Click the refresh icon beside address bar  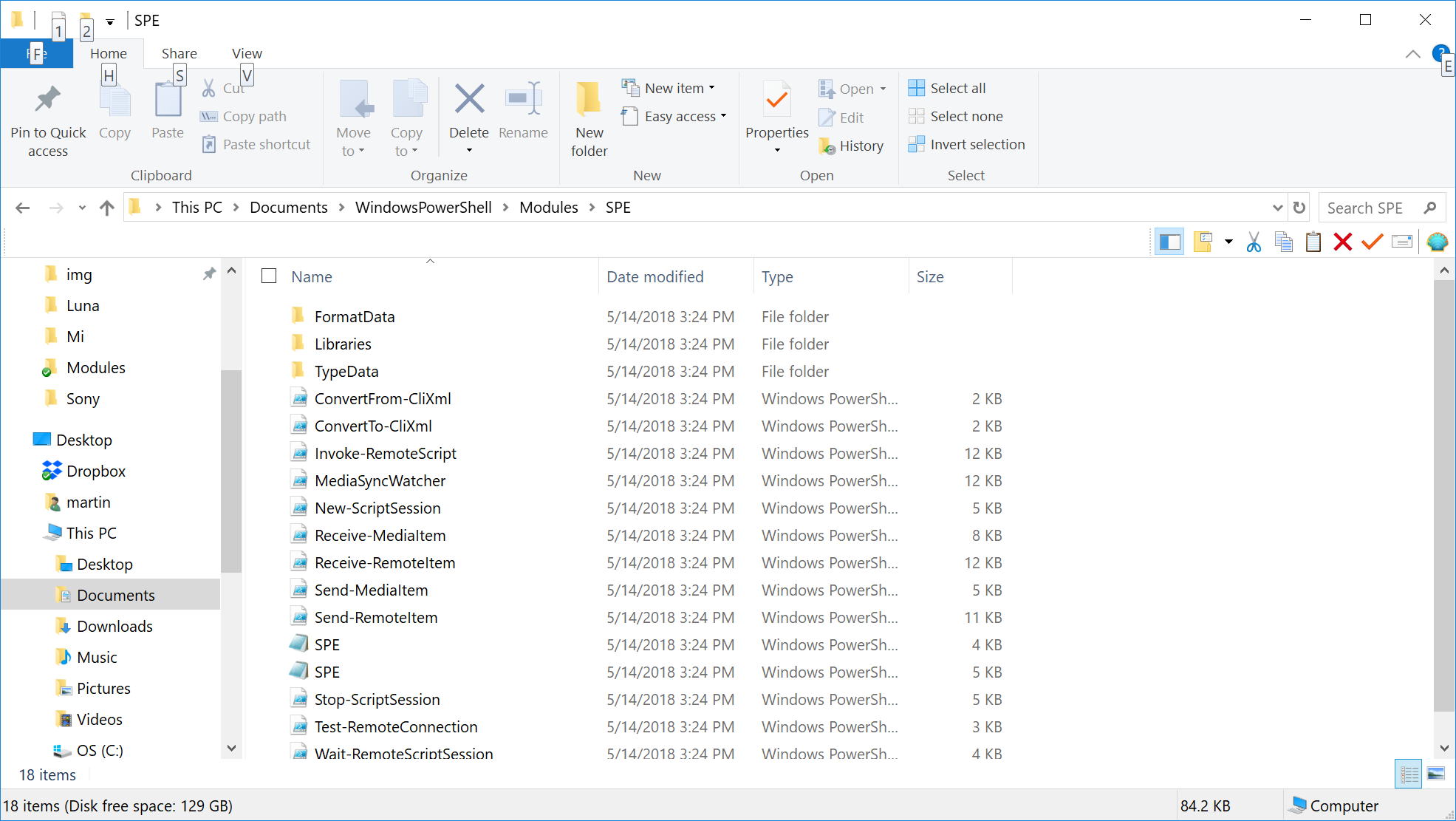tap(1299, 208)
